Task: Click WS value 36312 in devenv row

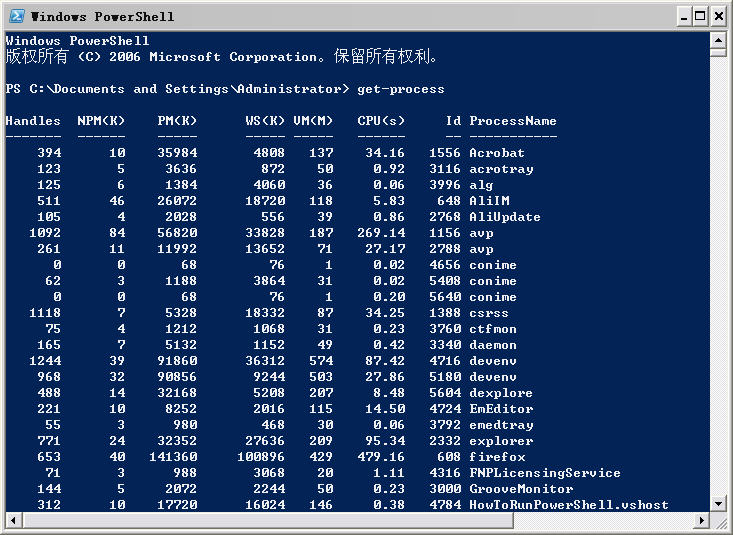Action: click(x=265, y=361)
